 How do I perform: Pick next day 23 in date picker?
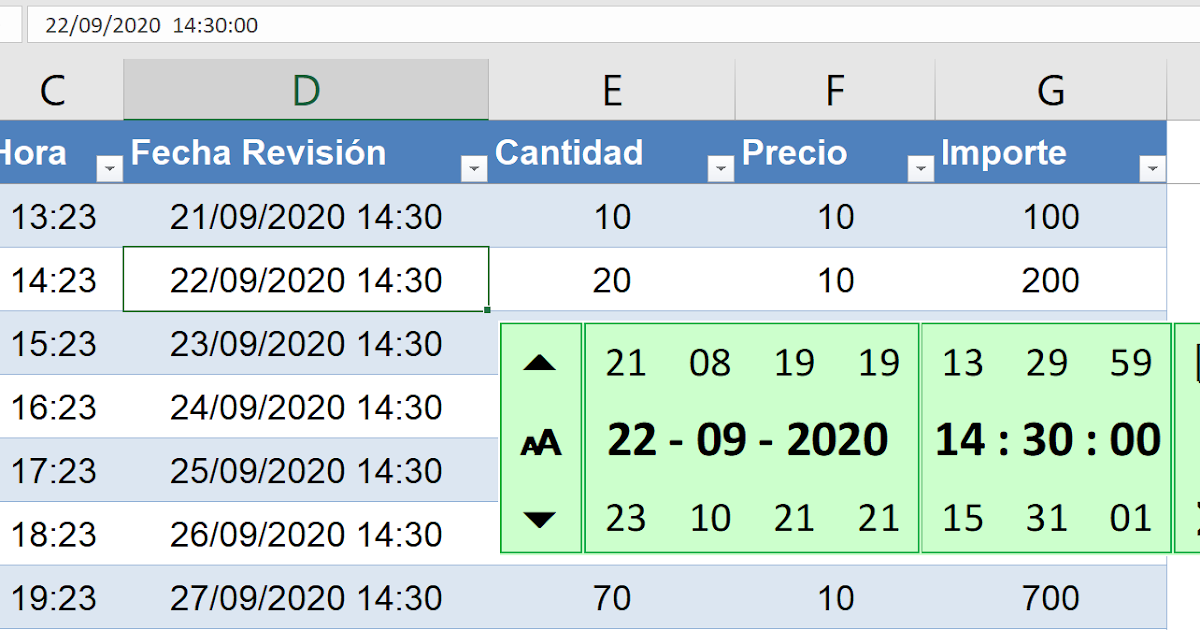pos(627,519)
